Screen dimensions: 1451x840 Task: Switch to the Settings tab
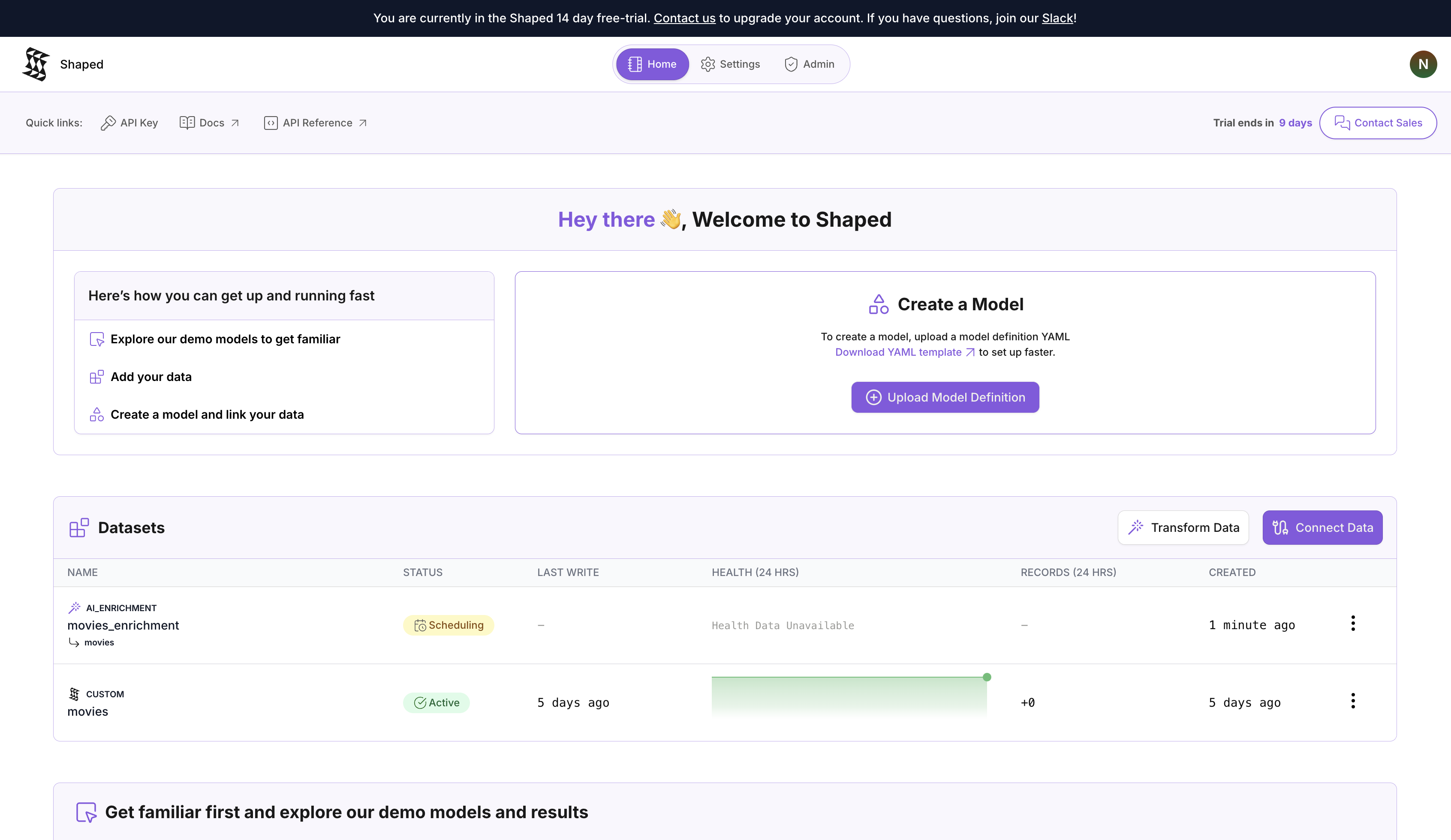pos(730,64)
